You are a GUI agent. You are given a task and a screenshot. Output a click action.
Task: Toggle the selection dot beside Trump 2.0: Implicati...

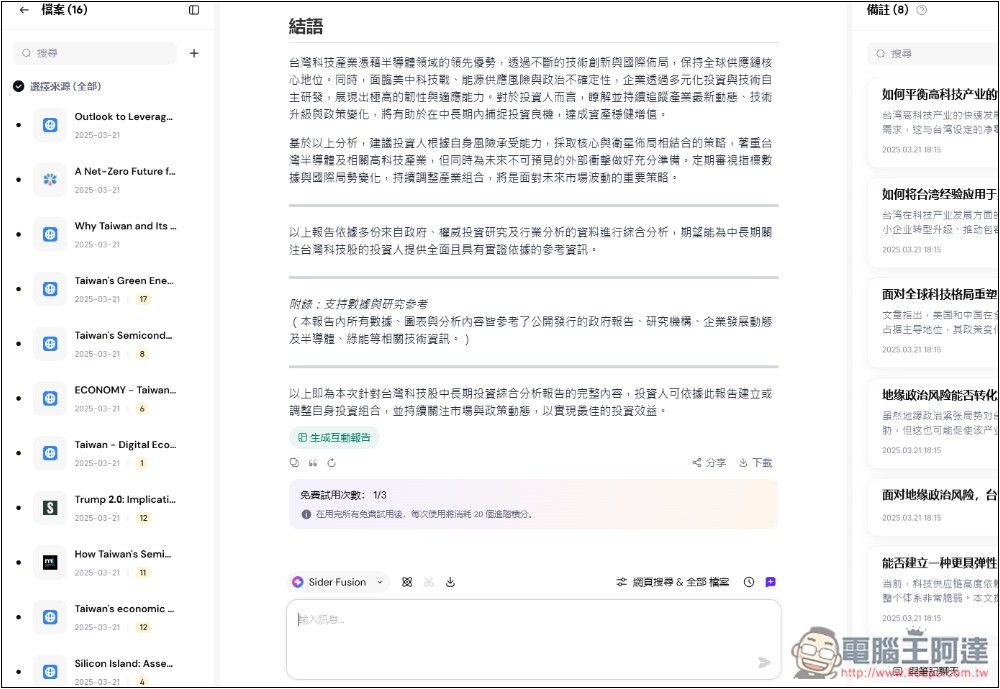pyautogui.click(x=18, y=508)
